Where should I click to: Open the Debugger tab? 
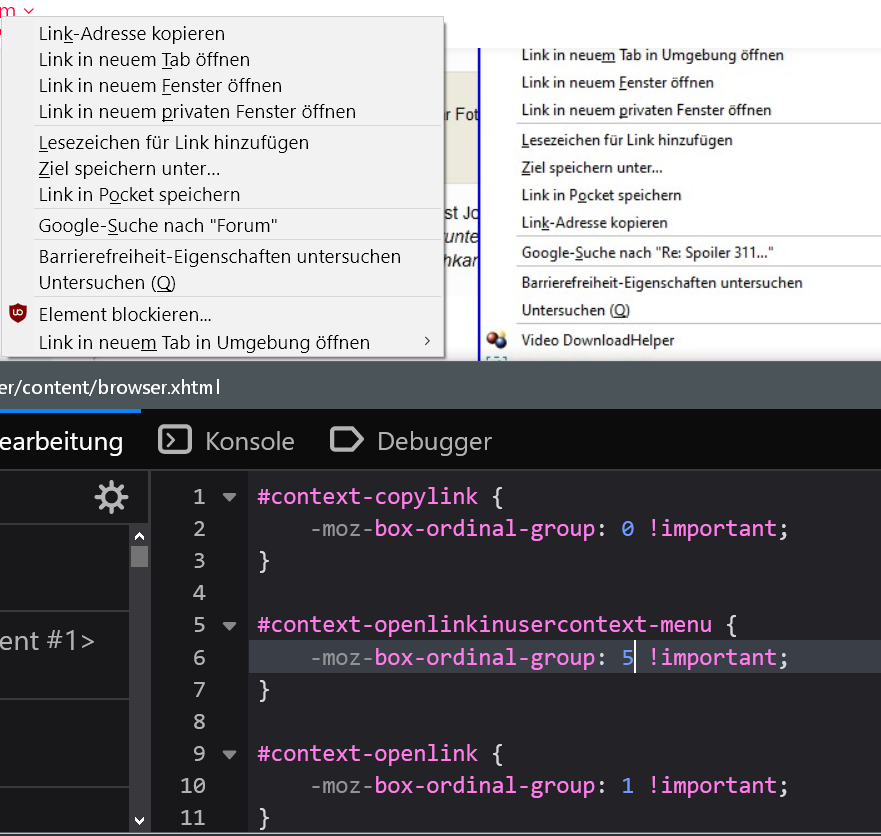click(434, 441)
